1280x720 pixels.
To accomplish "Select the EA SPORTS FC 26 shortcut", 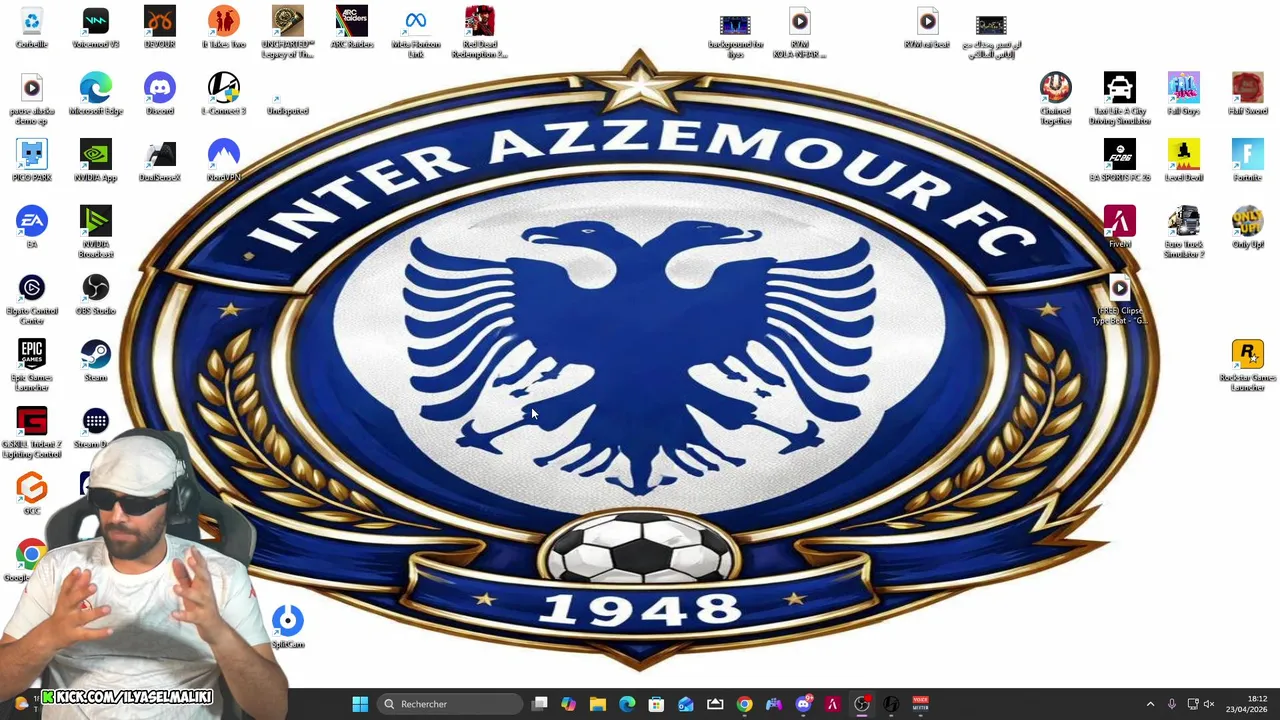I will coord(1119,162).
